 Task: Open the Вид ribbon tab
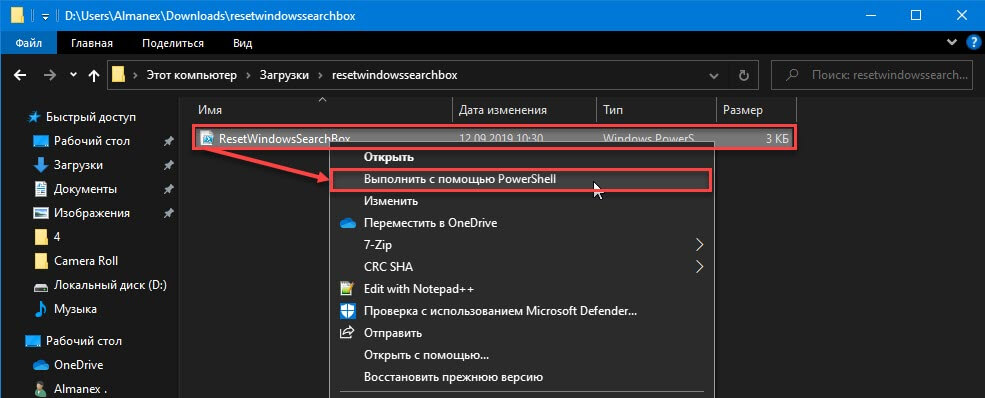[x=242, y=43]
